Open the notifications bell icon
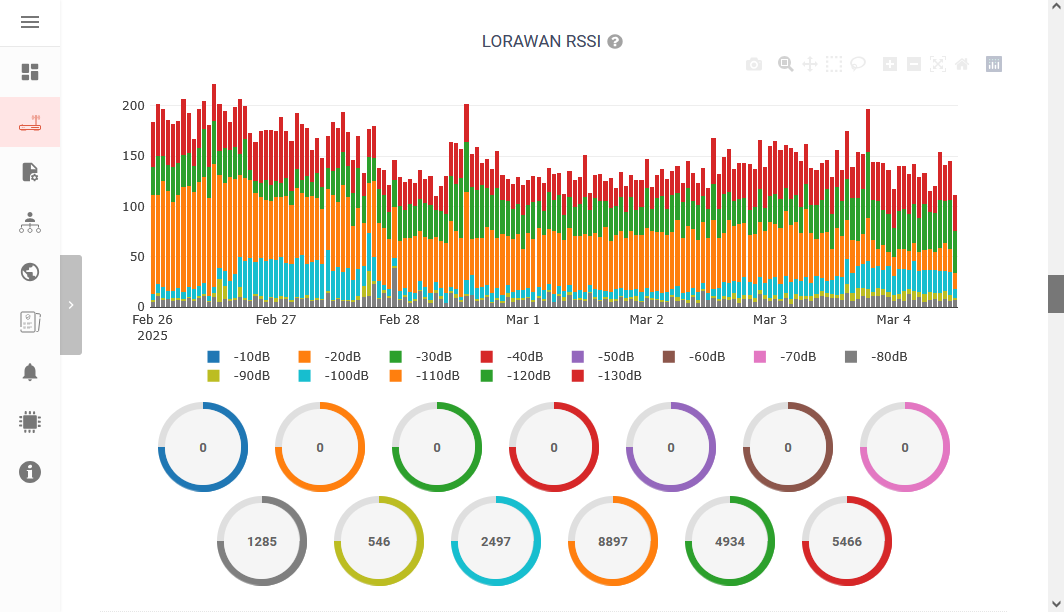The width and height of the screenshot is (1064, 612). [x=30, y=372]
